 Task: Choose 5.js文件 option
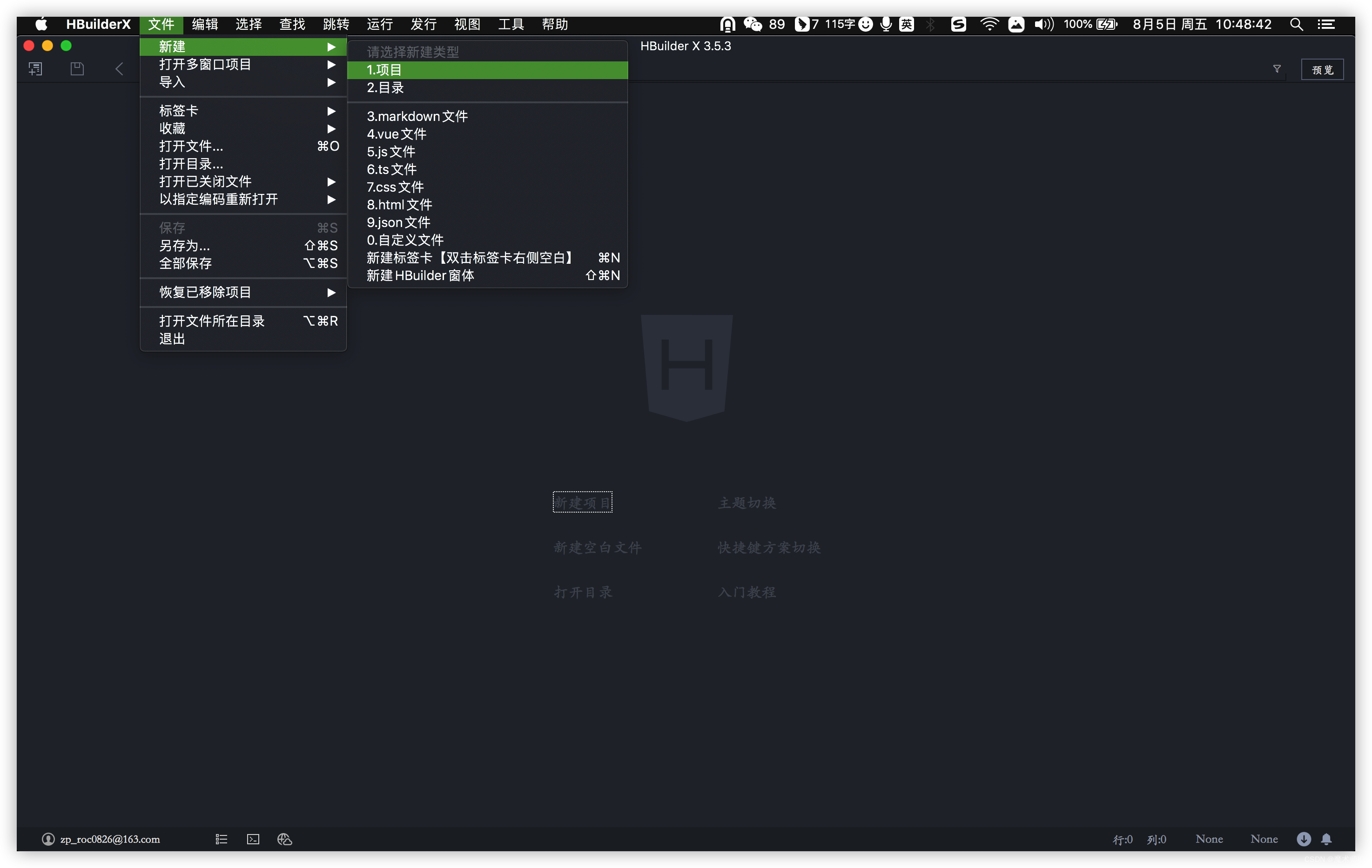(488, 152)
